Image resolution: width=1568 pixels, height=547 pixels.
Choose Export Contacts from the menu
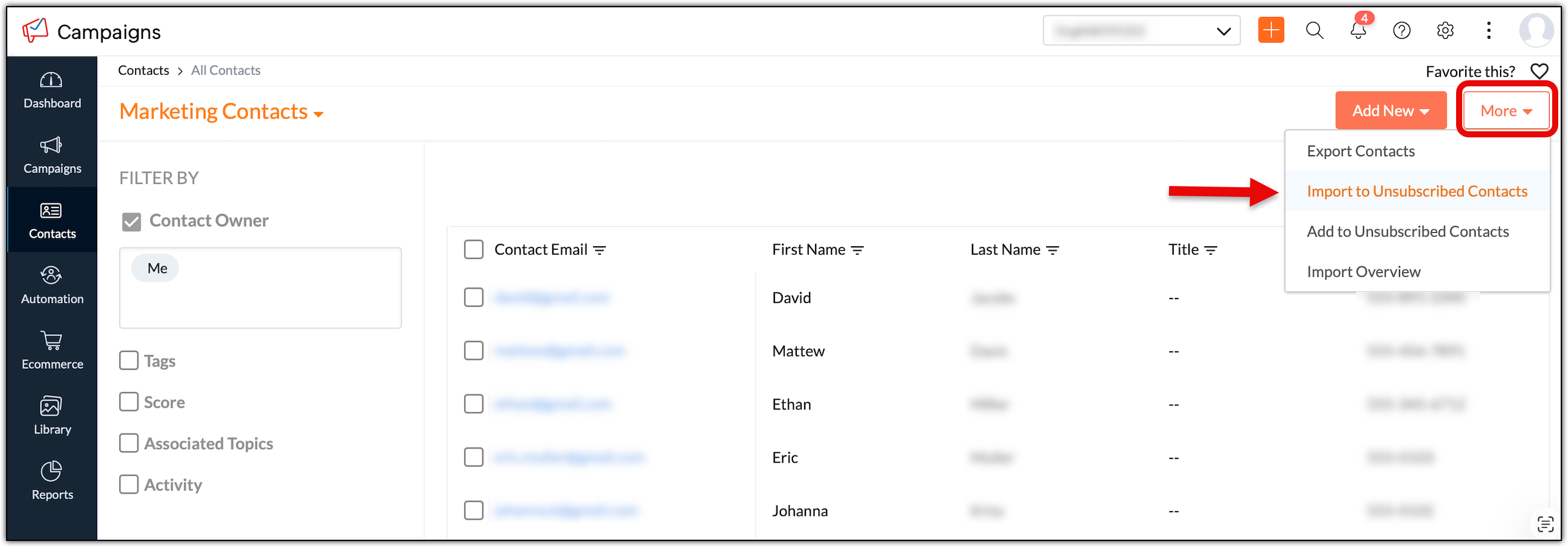[1361, 151]
